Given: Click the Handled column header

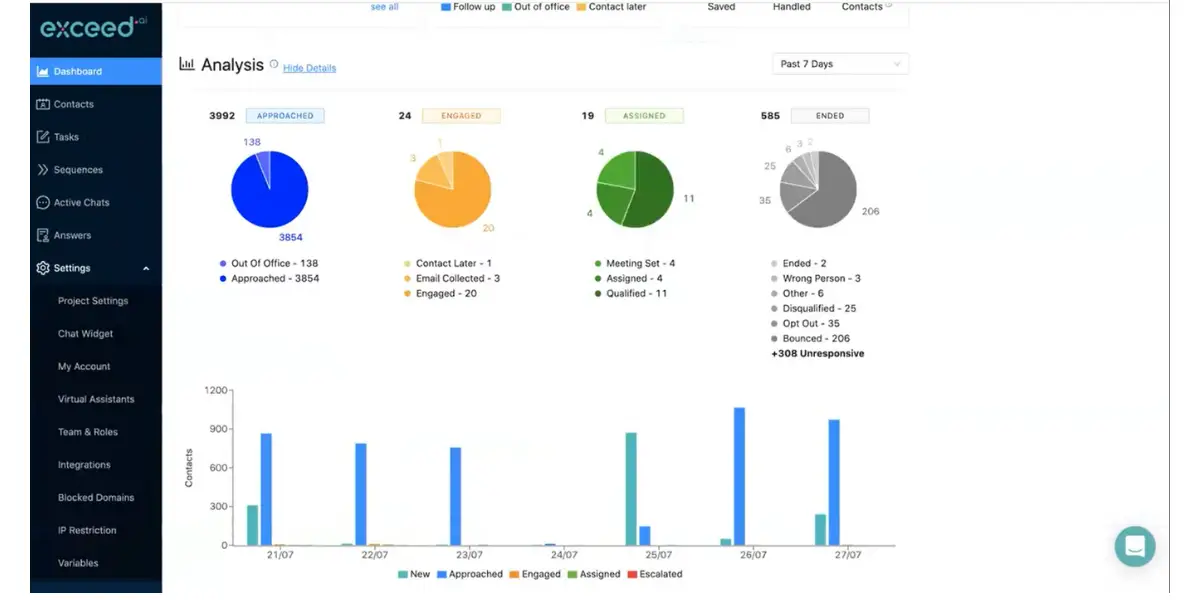Looking at the screenshot, I should (792, 6).
